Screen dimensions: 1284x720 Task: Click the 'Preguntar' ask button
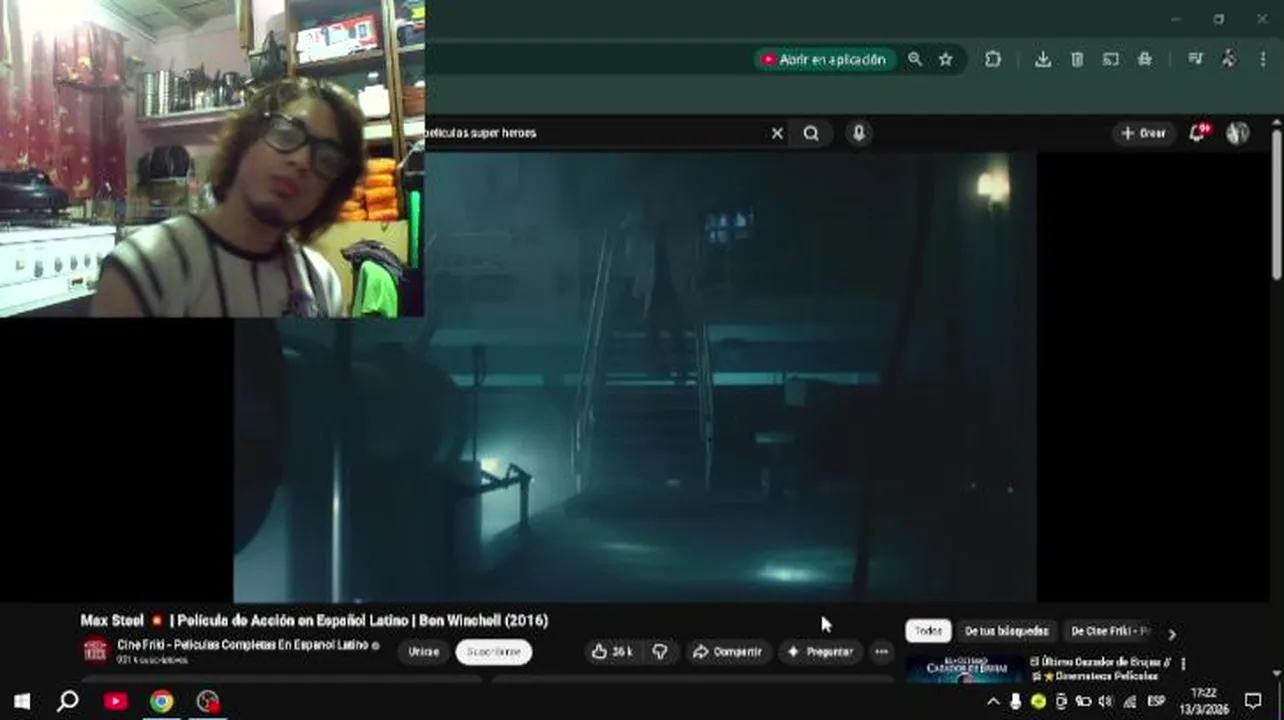point(820,652)
